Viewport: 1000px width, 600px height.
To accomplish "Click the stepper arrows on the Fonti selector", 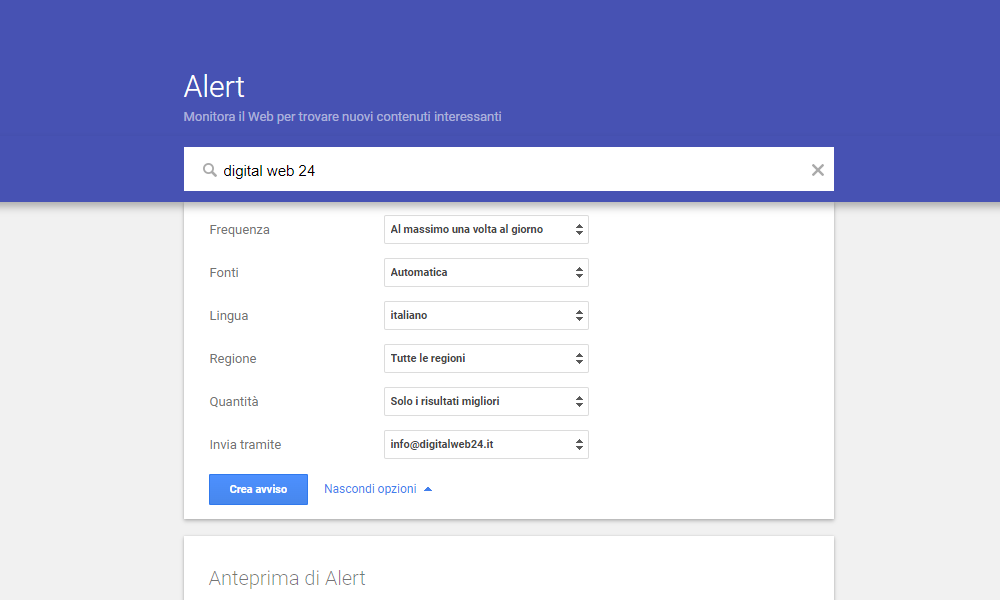I will (x=578, y=272).
